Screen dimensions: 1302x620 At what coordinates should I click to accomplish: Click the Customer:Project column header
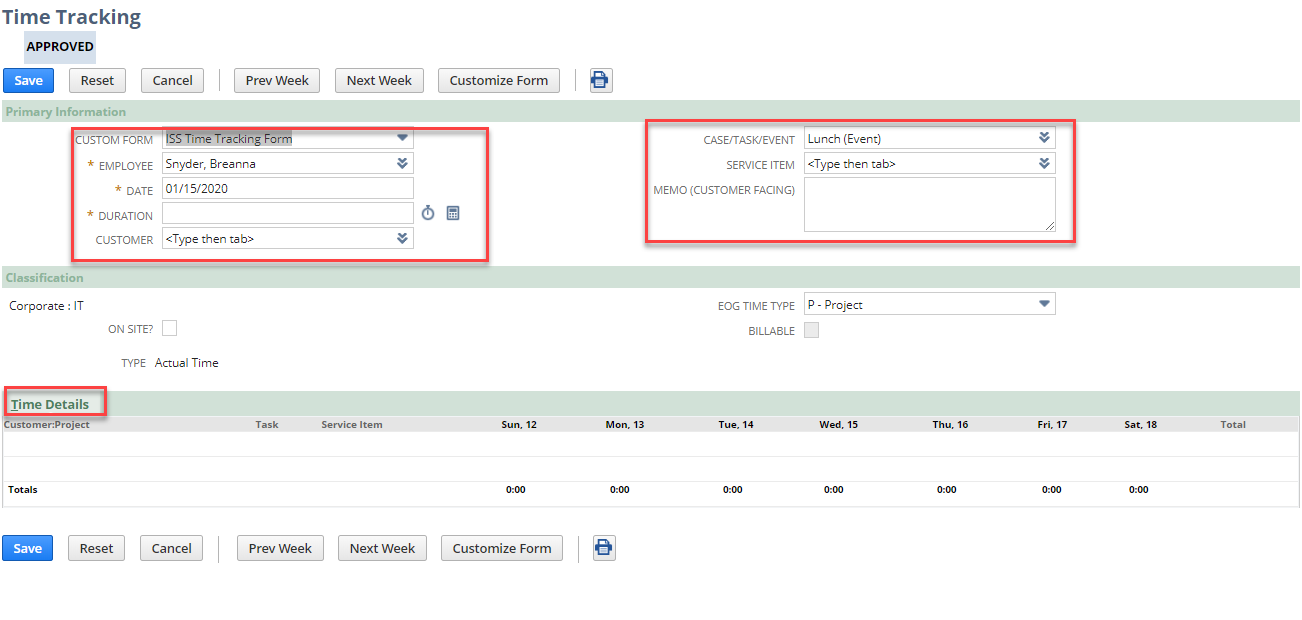[x=47, y=425]
